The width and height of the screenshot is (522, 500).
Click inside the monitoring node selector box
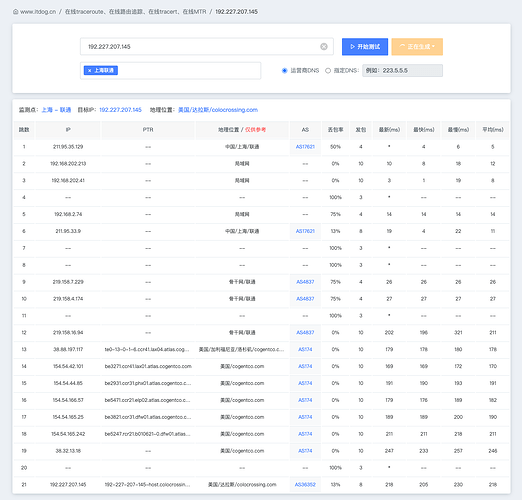tap(170, 71)
